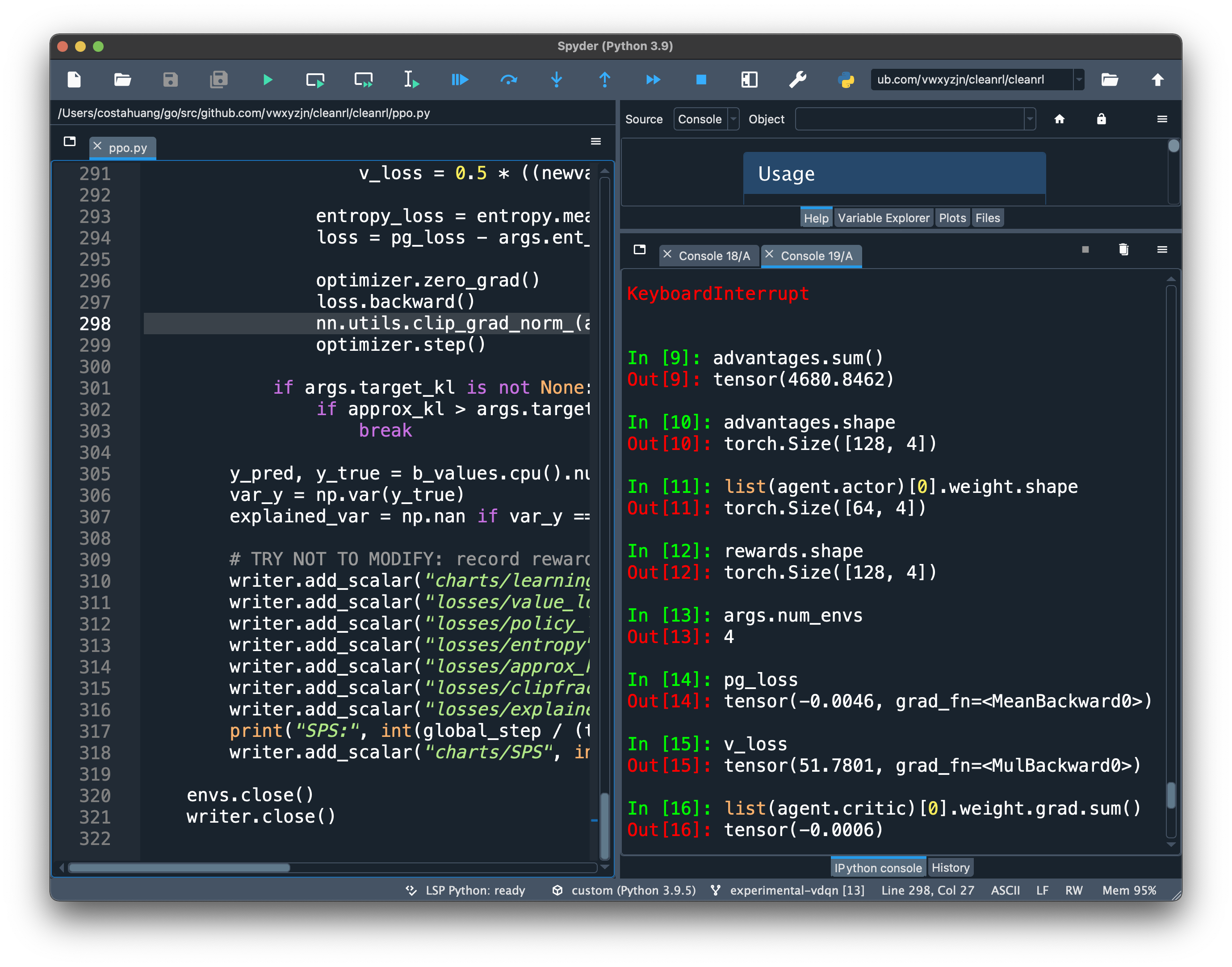1232x967 pixels.
Task: Click LSP Python: ready status
Action: point(465,890)
